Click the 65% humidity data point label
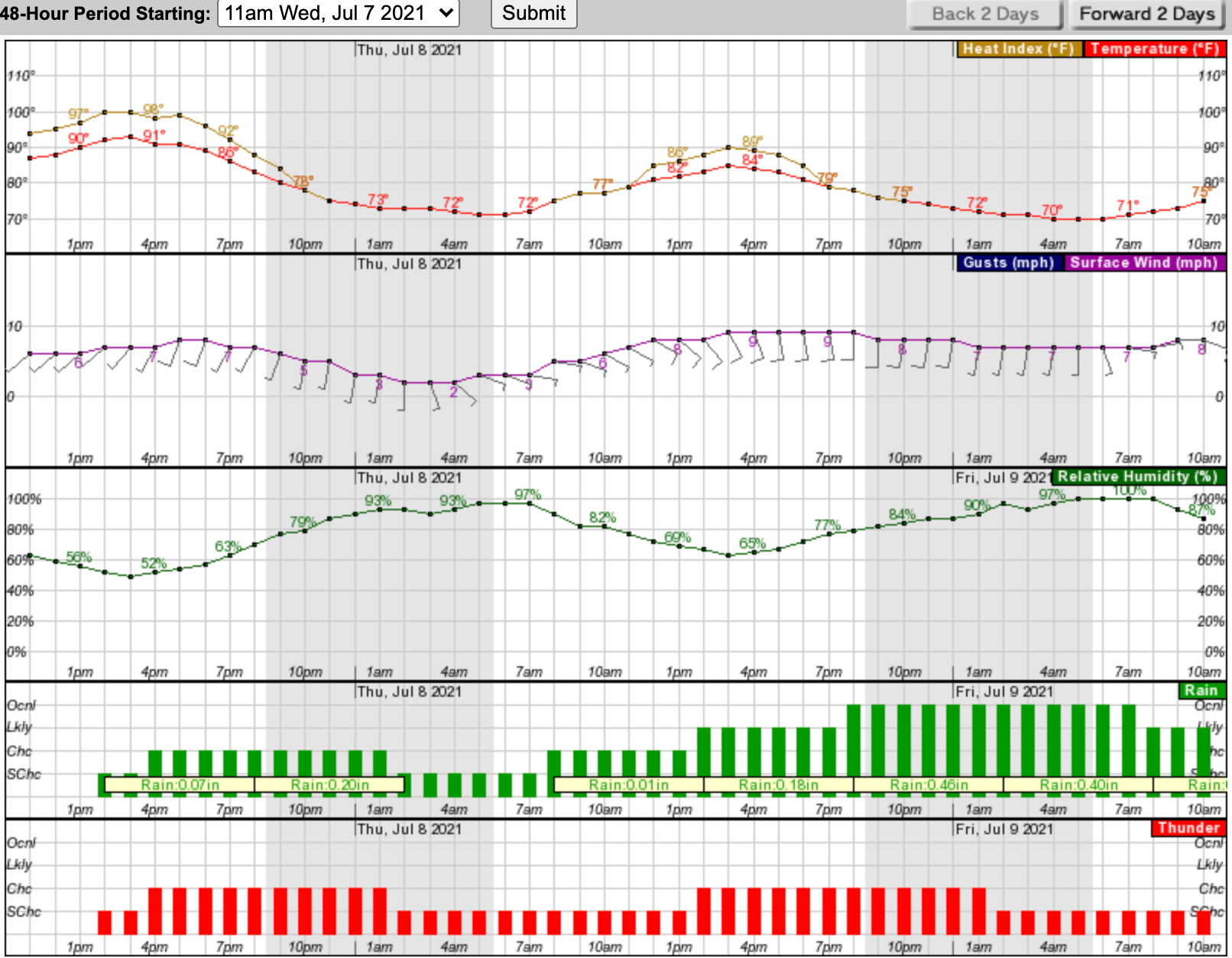This screenshot has width=1232, height=958. [752, 543]
